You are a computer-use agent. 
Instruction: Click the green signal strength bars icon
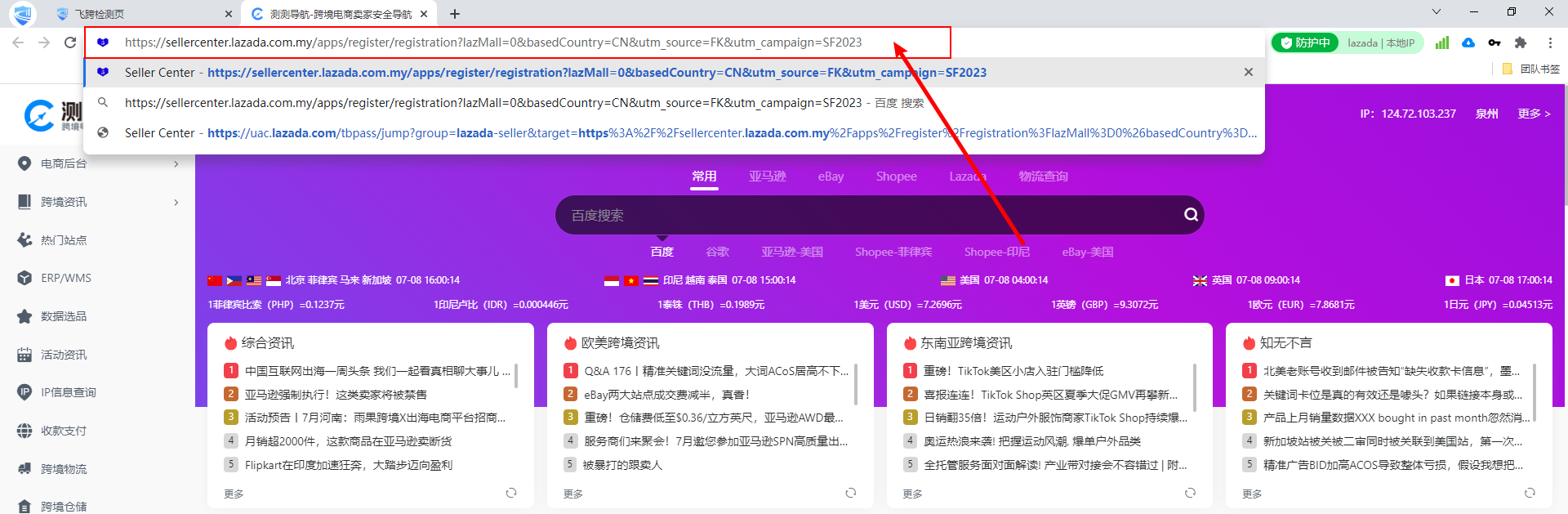[x=1442, y=42]
